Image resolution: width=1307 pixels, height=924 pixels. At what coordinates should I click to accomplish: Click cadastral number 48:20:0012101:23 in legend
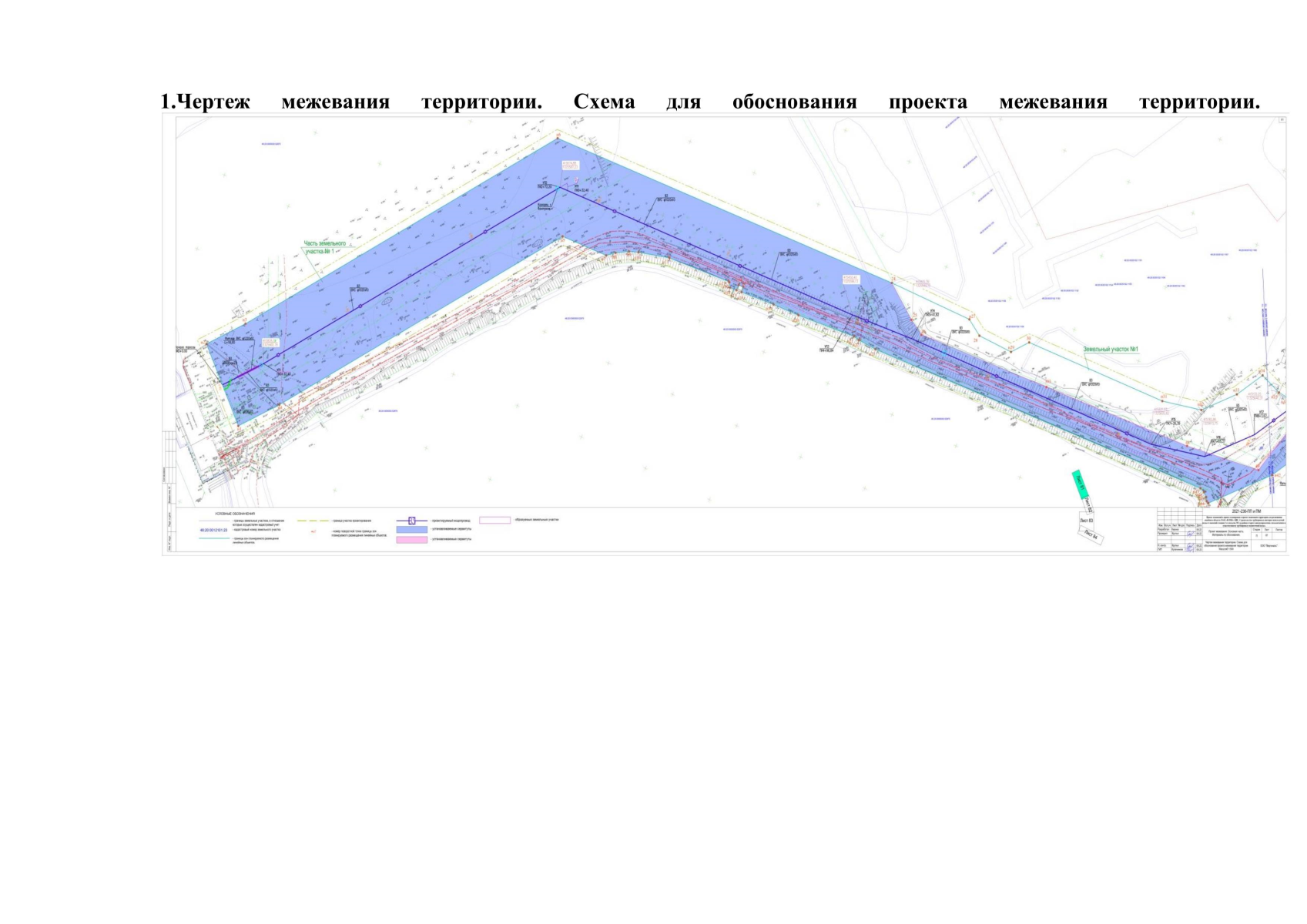[213, 531]
